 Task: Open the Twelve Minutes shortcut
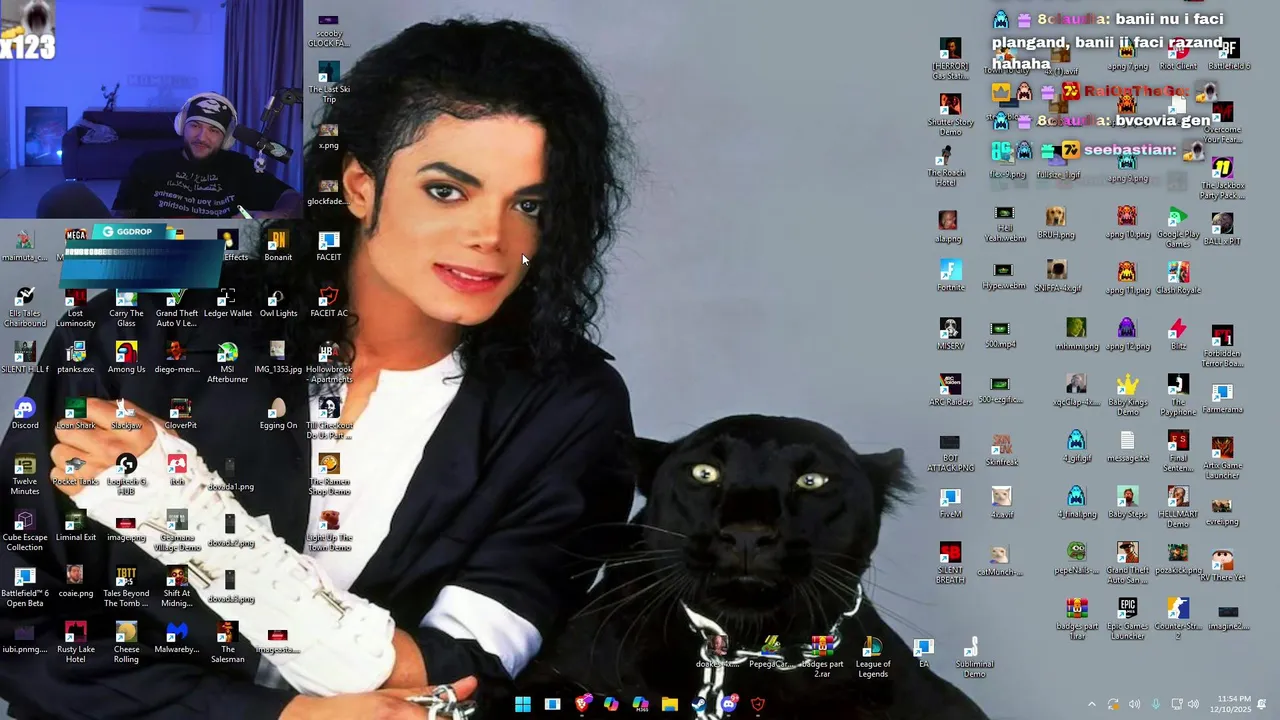25,475
